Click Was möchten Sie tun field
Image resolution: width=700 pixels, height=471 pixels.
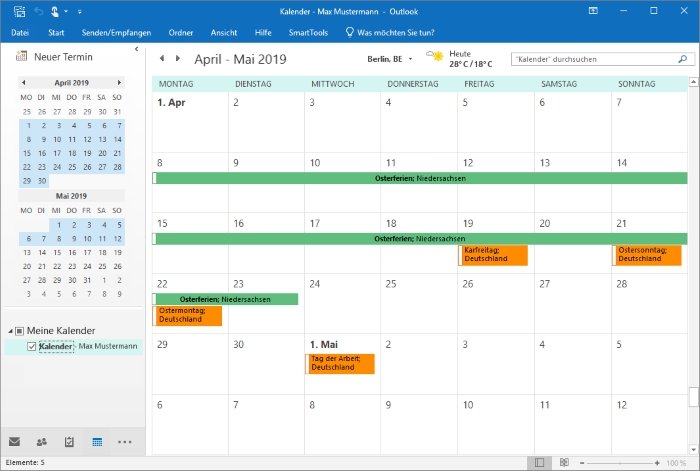click(396, 33)
